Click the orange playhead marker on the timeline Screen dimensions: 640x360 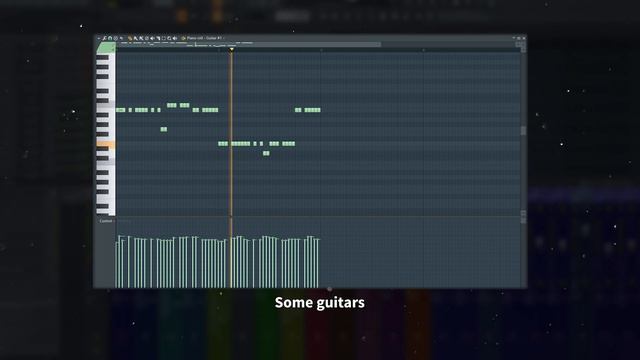231,50
